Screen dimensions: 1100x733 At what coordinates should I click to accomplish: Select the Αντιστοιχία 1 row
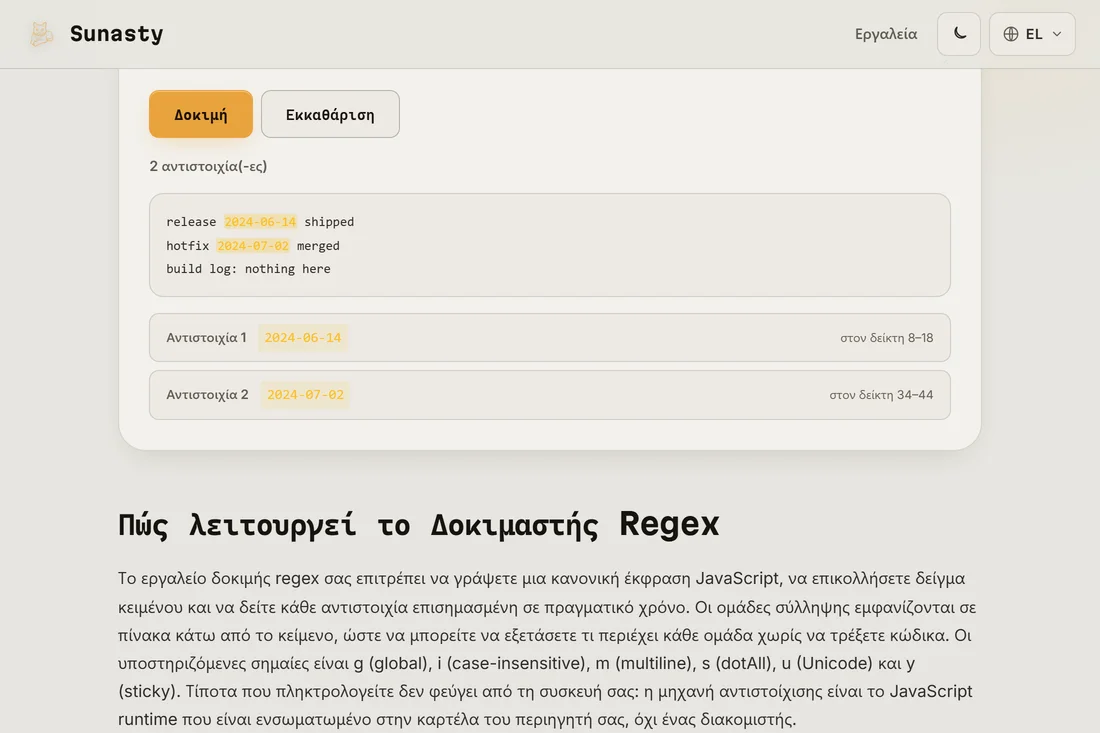click(x=550, y=337)
